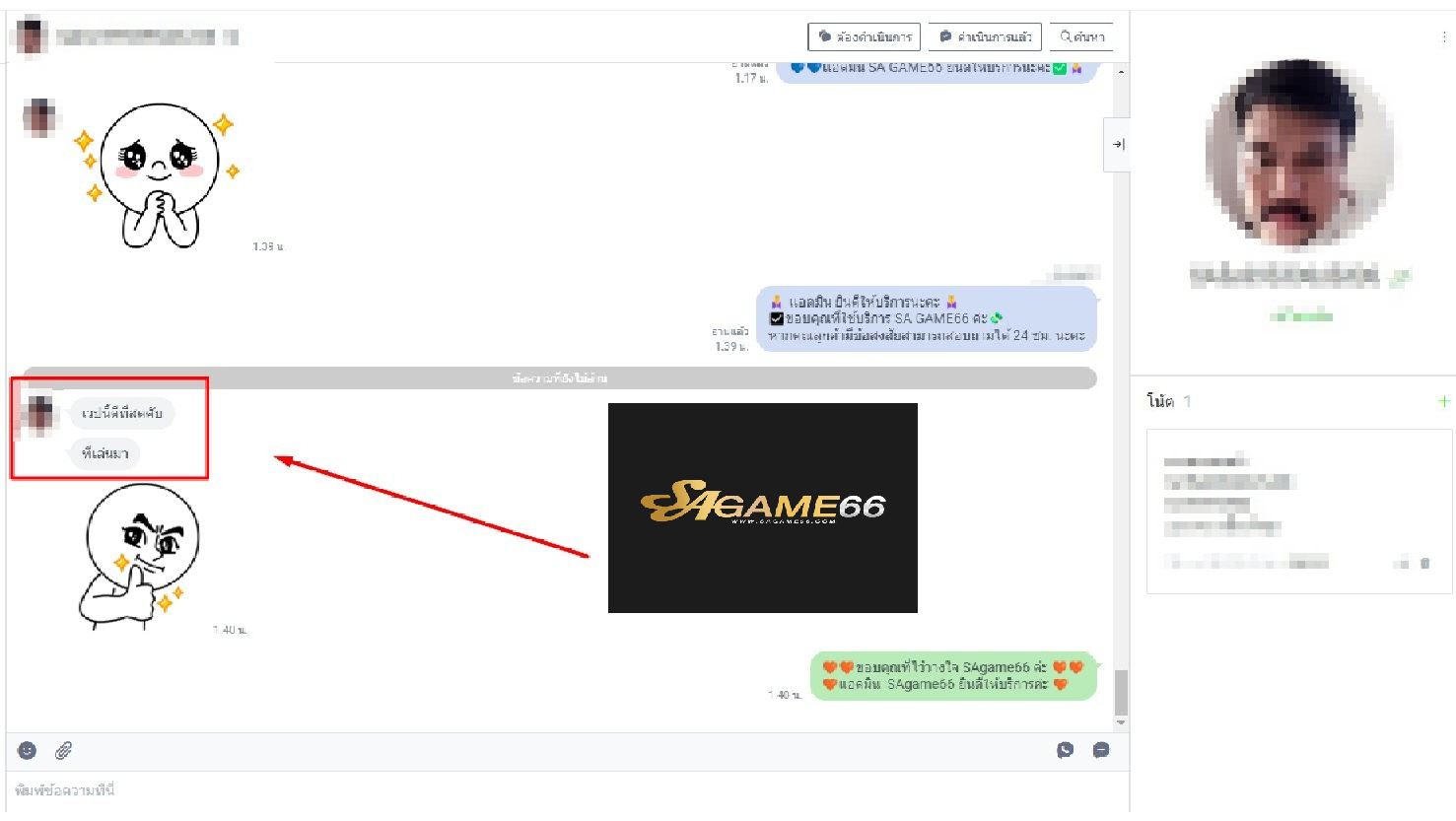Mark chat as 'ดำเนินการแล้ว' resolved

(x=985, y=37)
